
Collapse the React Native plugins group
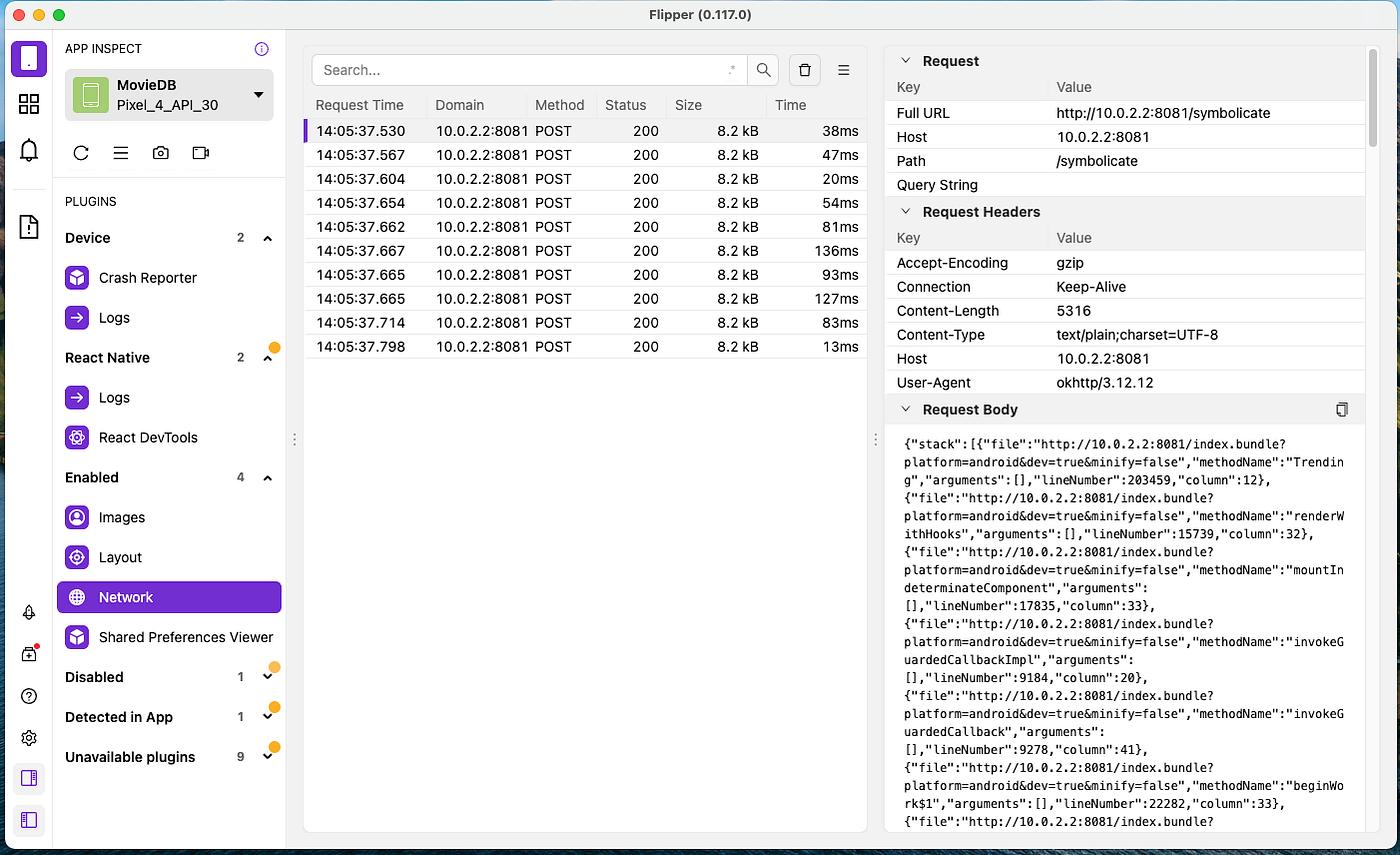click(268, 358)
